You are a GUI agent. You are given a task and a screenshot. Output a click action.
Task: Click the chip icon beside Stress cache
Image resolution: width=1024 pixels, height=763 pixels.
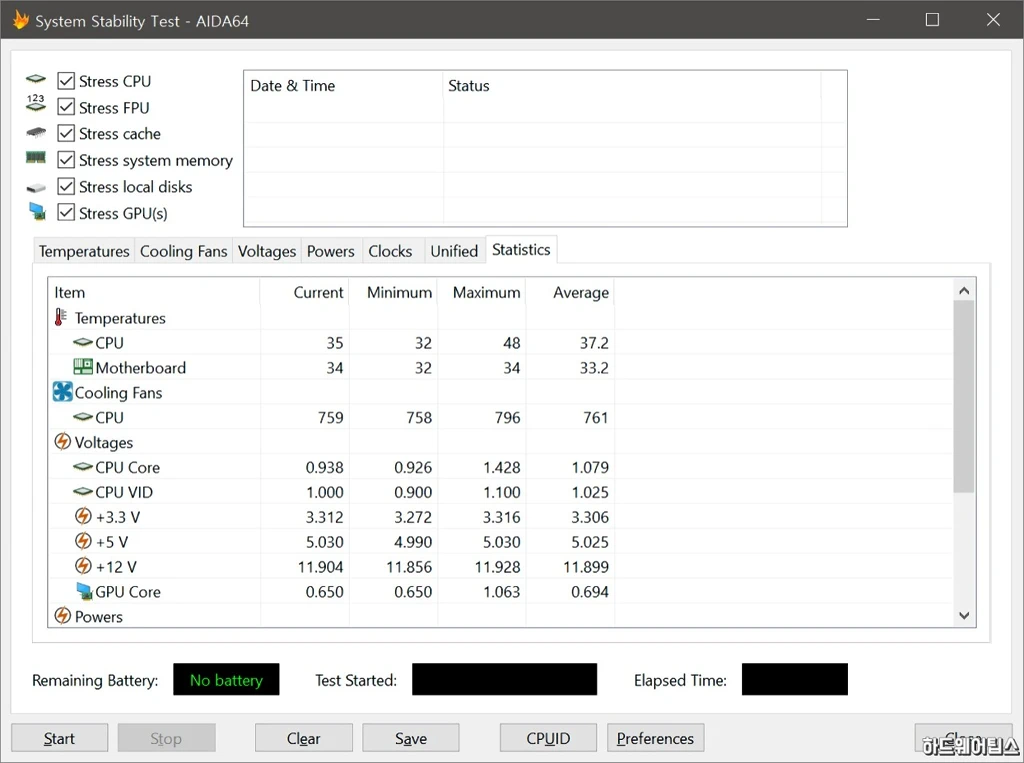(x=36, y=133)
